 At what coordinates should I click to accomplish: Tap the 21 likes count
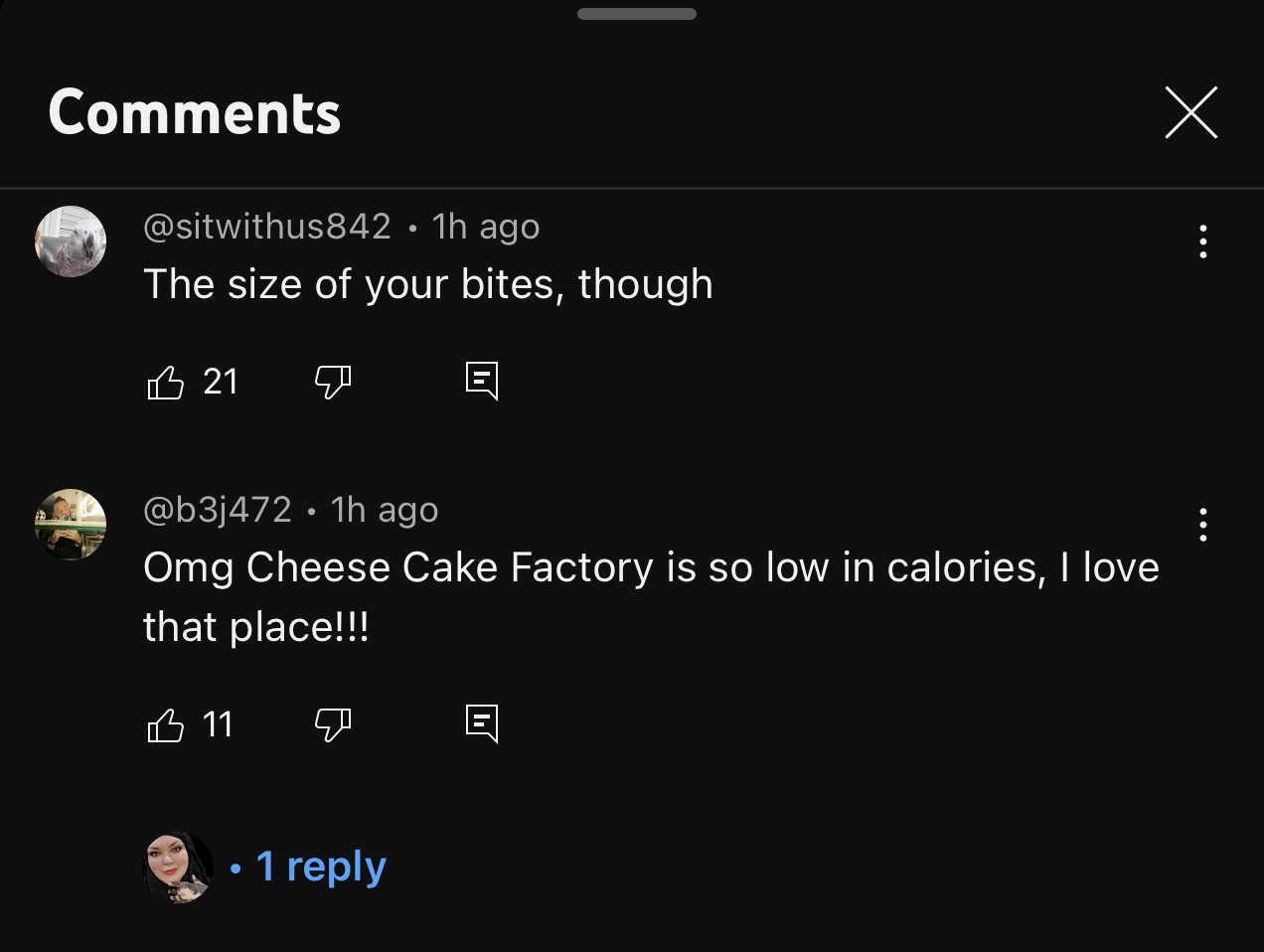click(221, 382)
